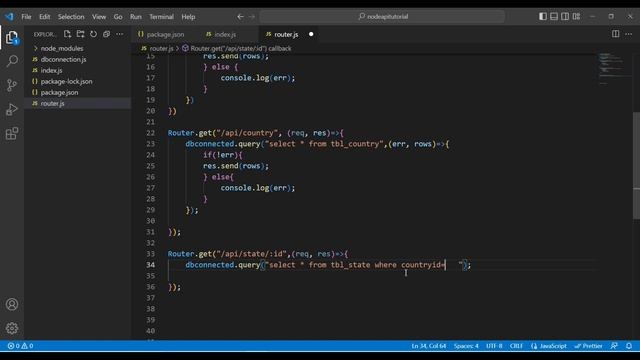Collapse all folders in Explorer
Screen dimensions: 640x360
pos(107,34)
